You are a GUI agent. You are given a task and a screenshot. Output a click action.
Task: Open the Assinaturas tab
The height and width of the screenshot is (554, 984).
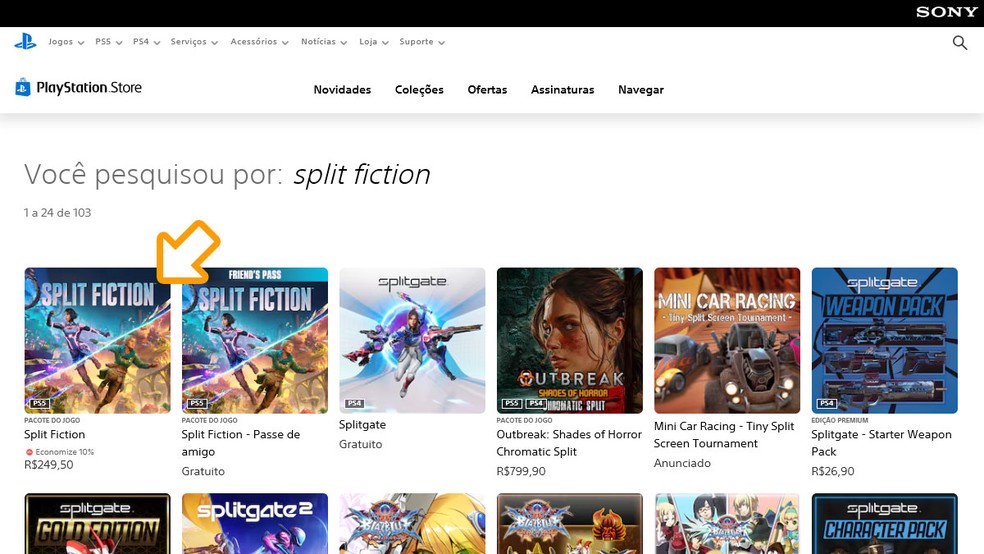(562, 90)
